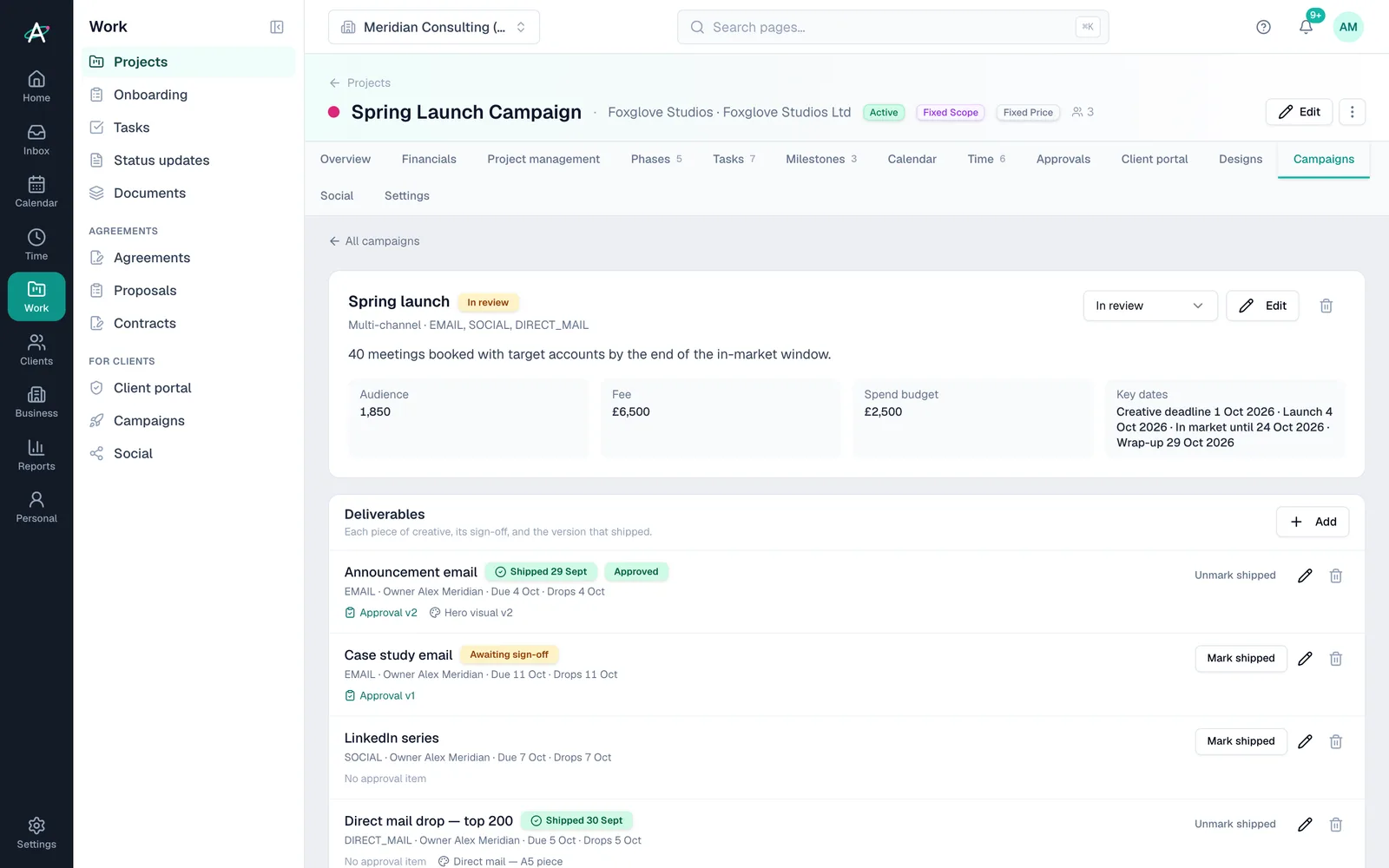Open the Meridian Consulting workspace switcher
Screen dimensions: 1389x868
[x=434, y=27]
